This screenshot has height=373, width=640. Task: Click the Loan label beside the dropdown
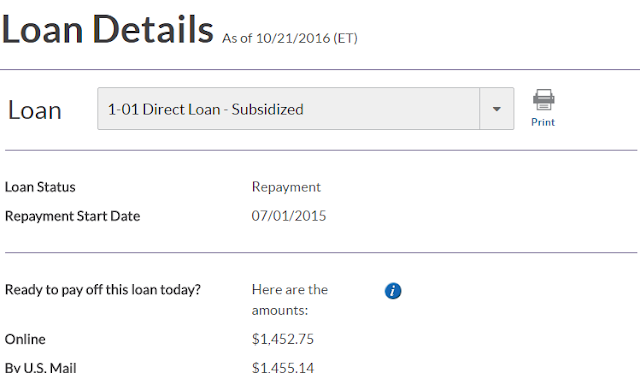[x=35, y=110]
